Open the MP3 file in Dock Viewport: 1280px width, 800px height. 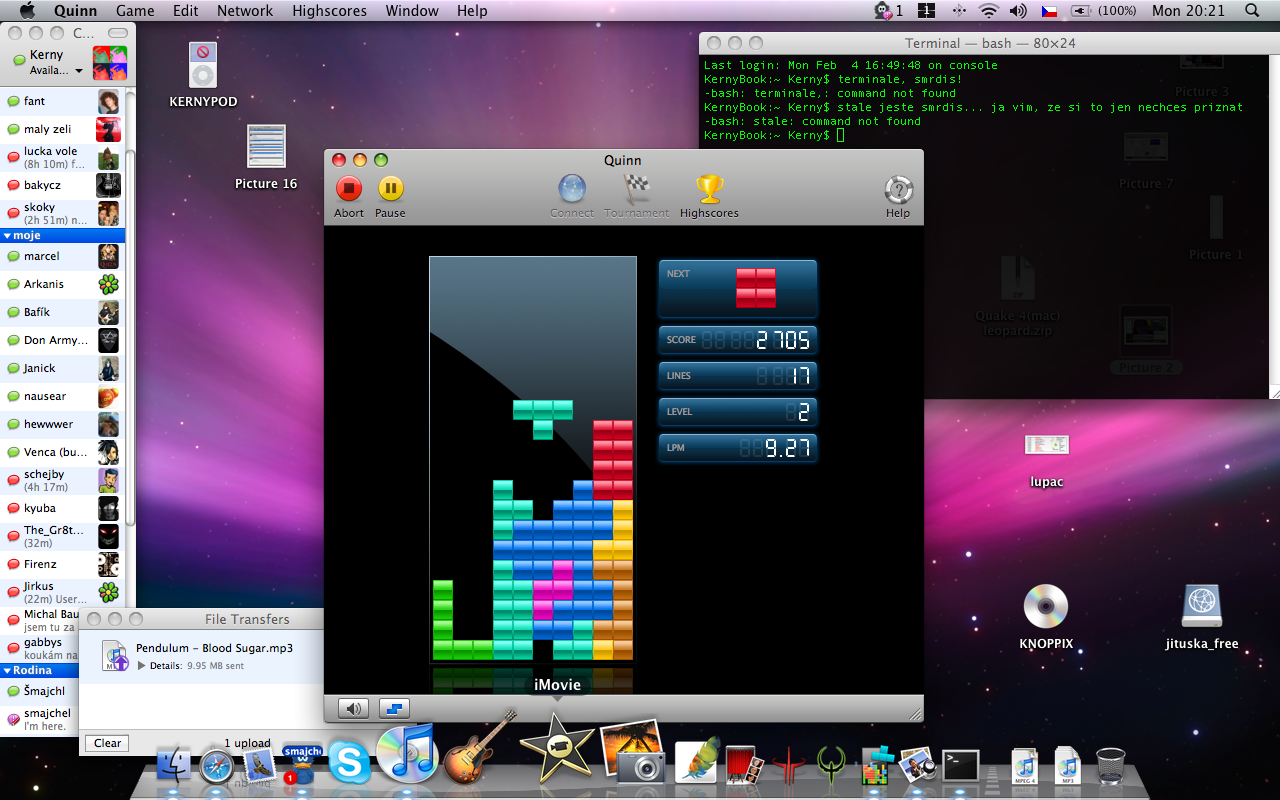tap(1066, 766)
